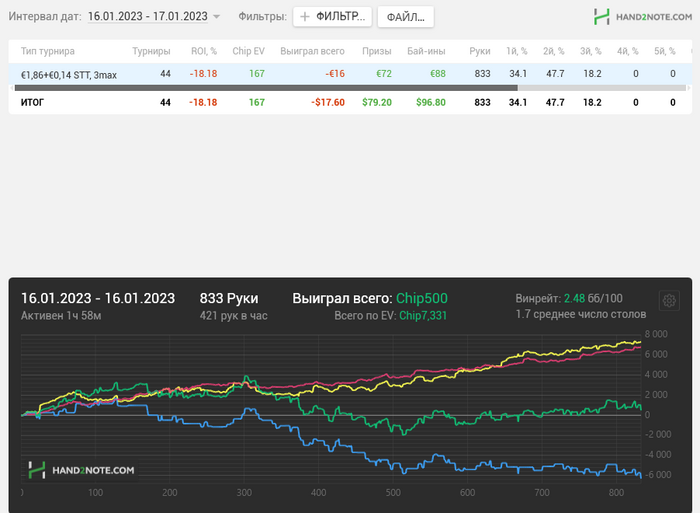
Task: Click the €88 buy-ins cell
Action: tap(438, 74)
